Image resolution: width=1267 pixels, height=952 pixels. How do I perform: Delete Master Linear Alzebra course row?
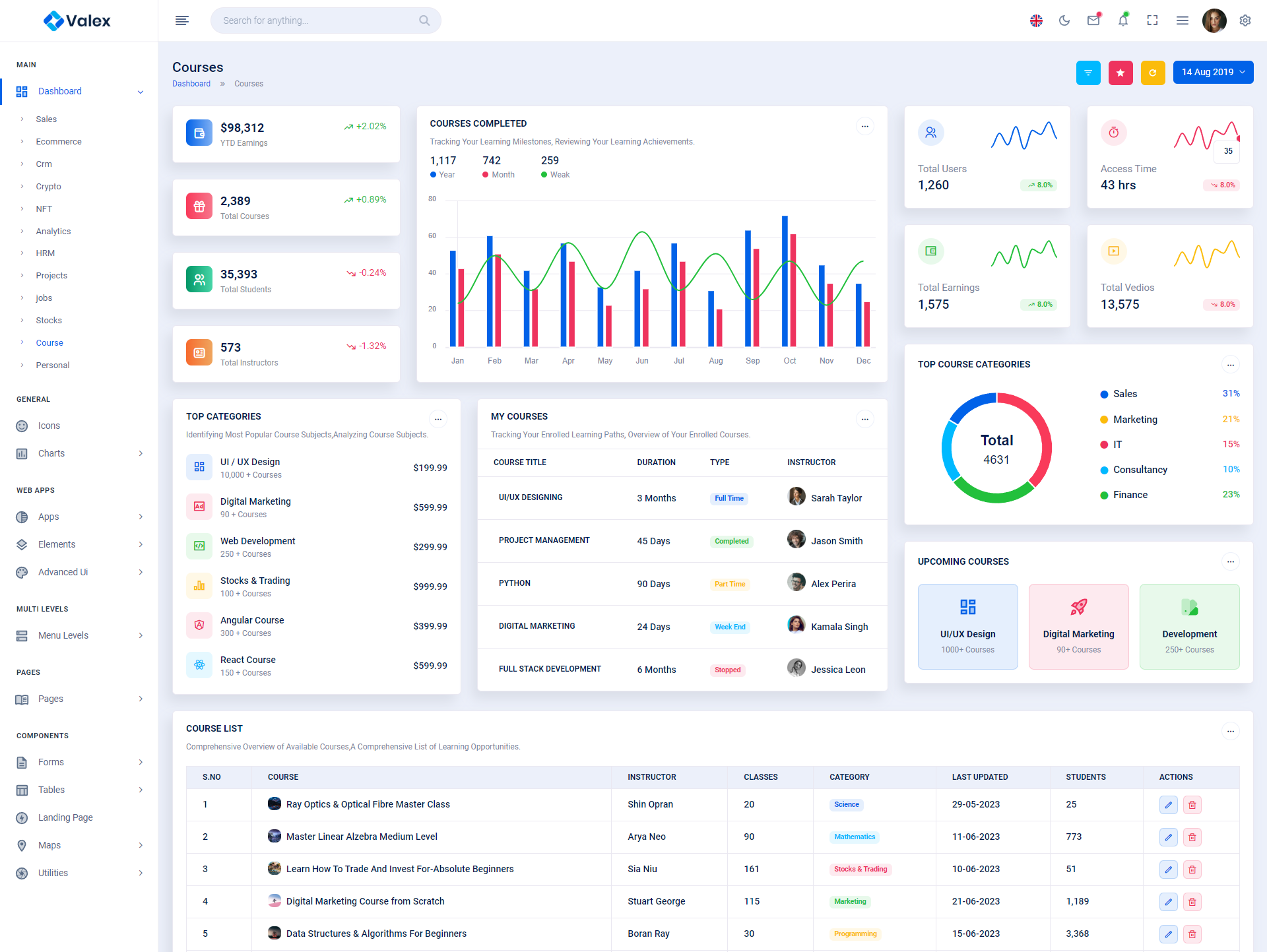[1192, 837]
